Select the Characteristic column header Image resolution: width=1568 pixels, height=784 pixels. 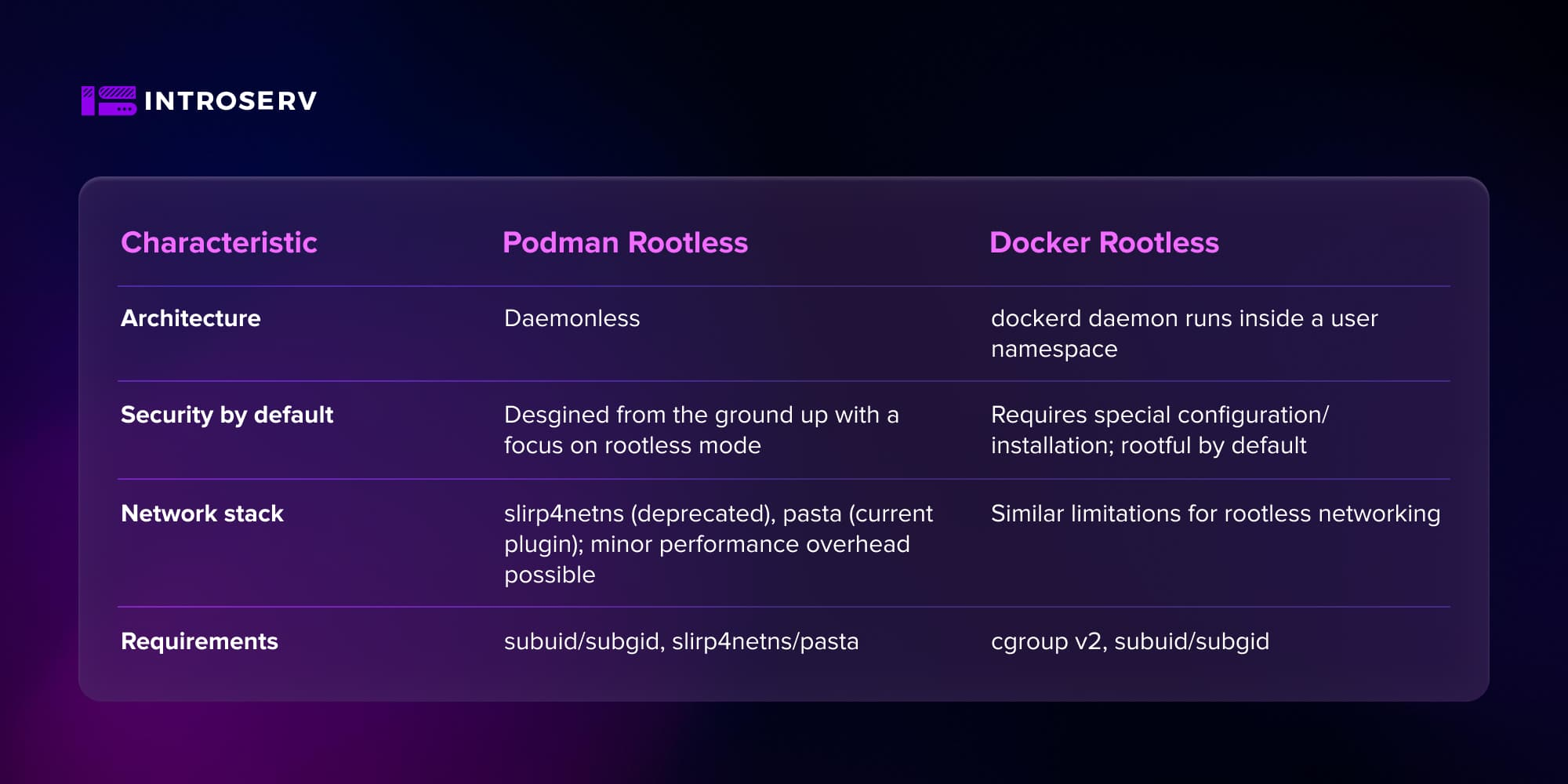[219, 243]
